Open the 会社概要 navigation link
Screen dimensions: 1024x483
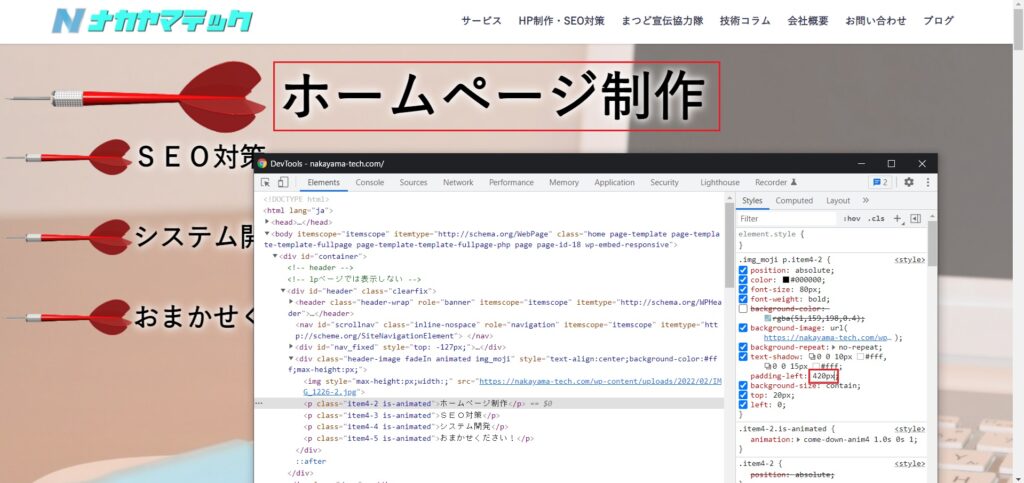[x=808, y=21]
